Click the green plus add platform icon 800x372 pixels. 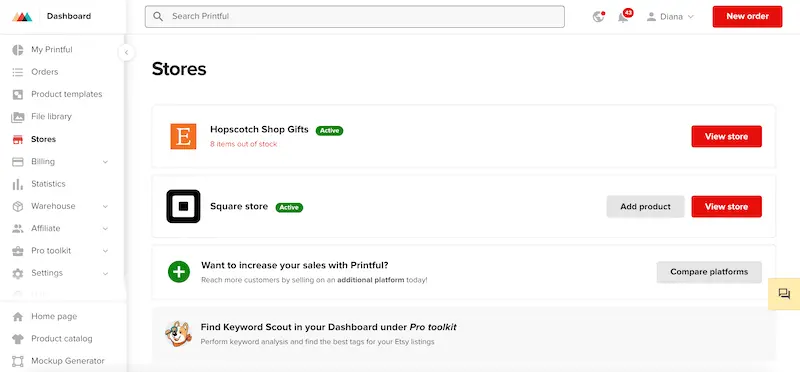pyautogui.click(x=179, y=271)
